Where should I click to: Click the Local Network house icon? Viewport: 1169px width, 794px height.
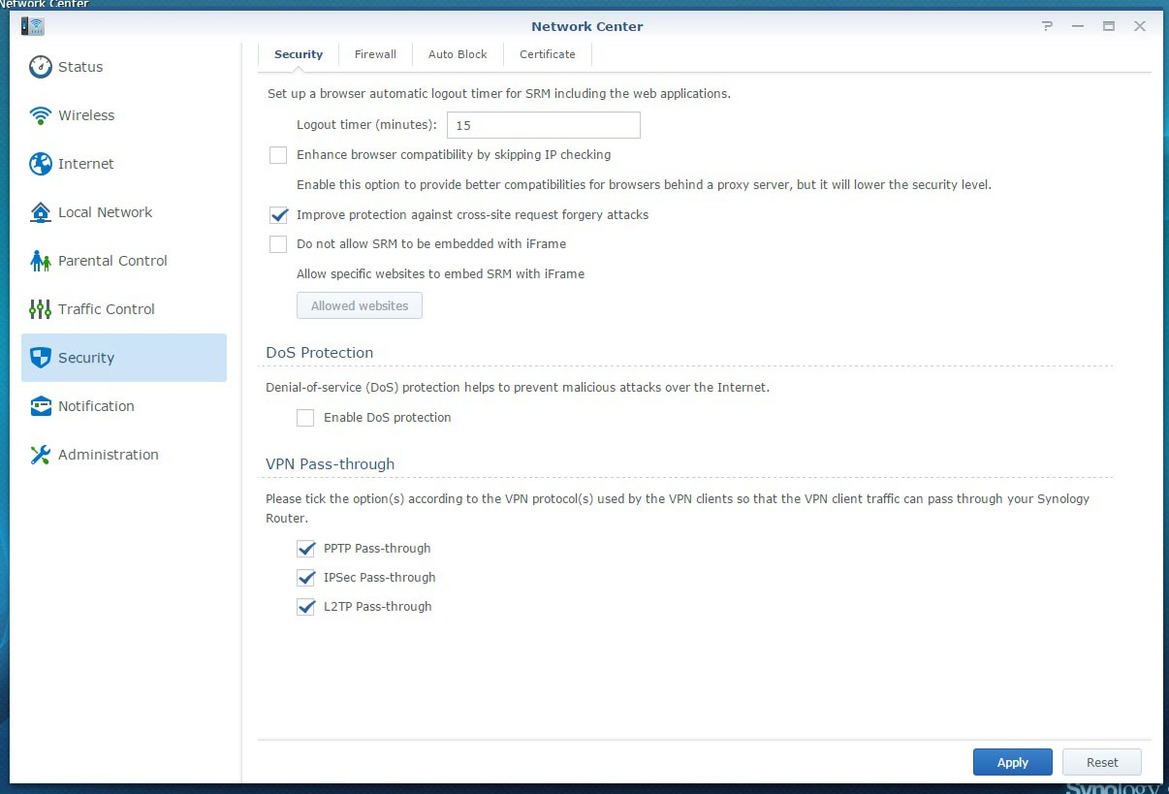40,212
